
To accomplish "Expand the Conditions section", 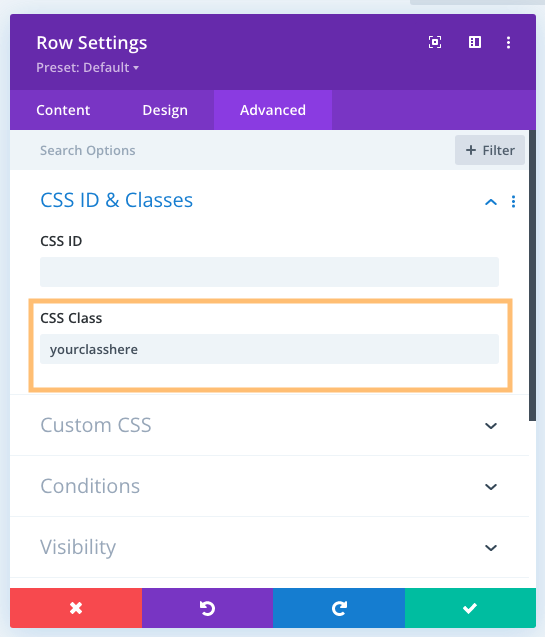I will [270, 486].
